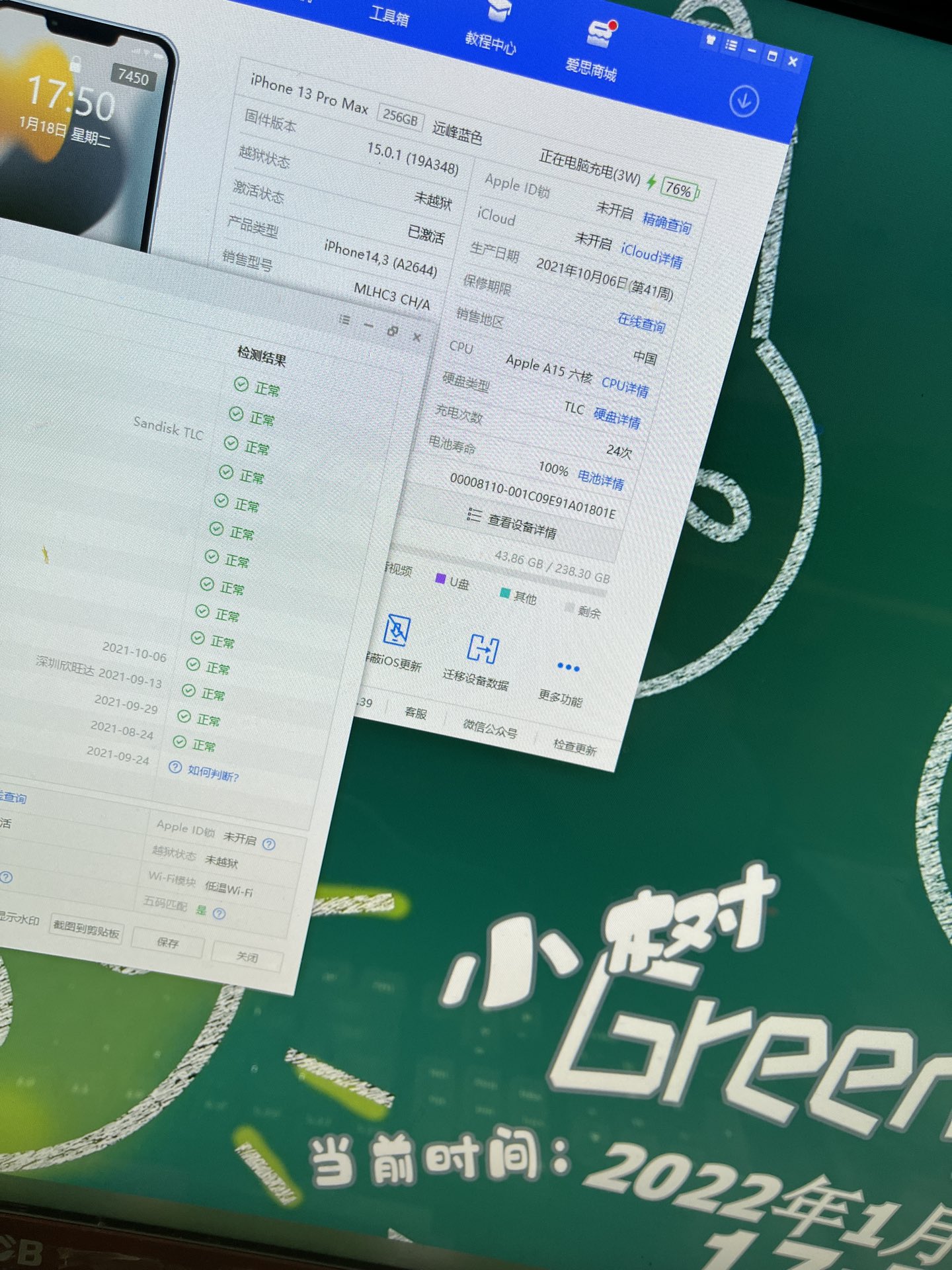Click help icon next to Apple ID锁 未开启
Viewport: 952px width, 1270px height.
click(268, 844)
